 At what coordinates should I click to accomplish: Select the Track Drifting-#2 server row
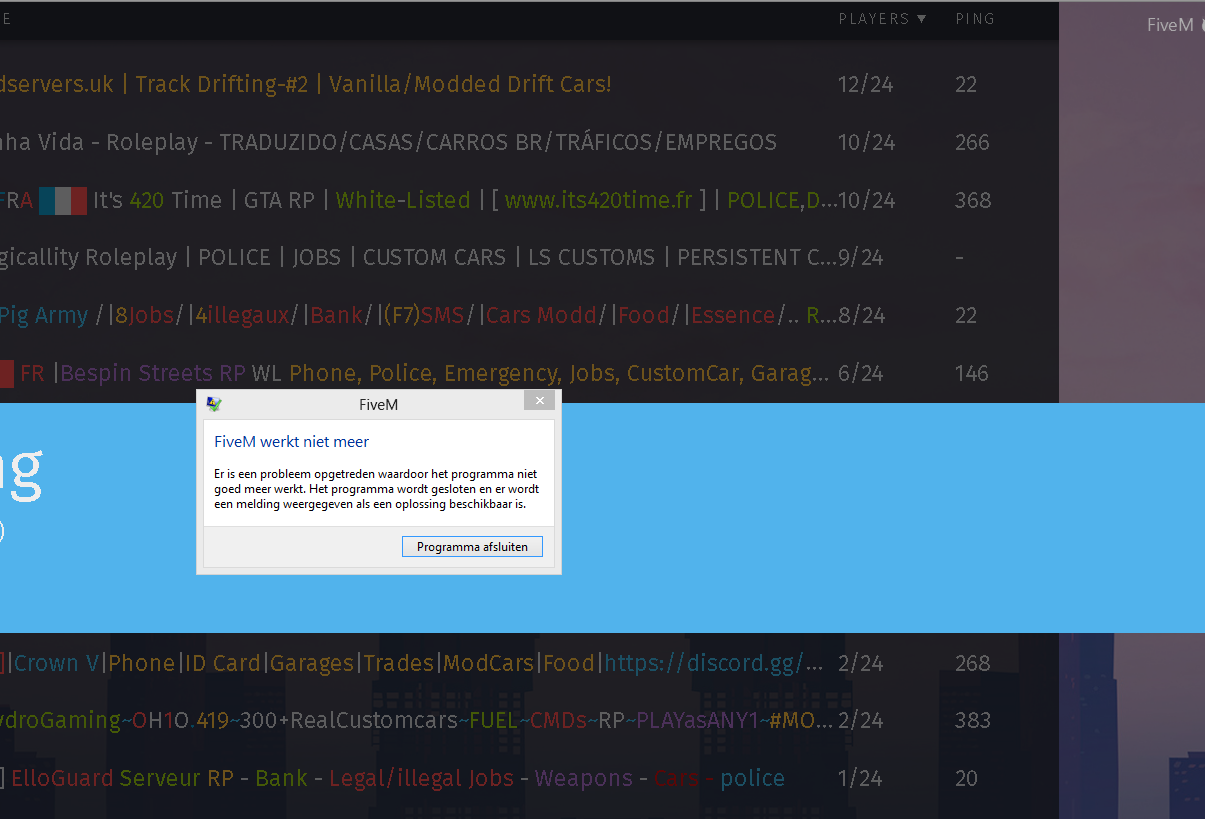[529, 84]
